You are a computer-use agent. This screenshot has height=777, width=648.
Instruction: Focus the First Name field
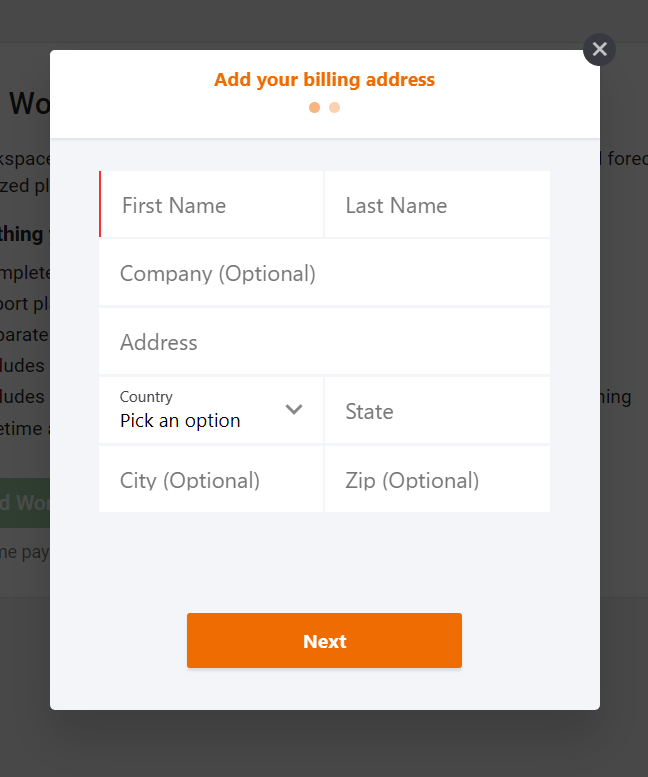tap(212, 204)
